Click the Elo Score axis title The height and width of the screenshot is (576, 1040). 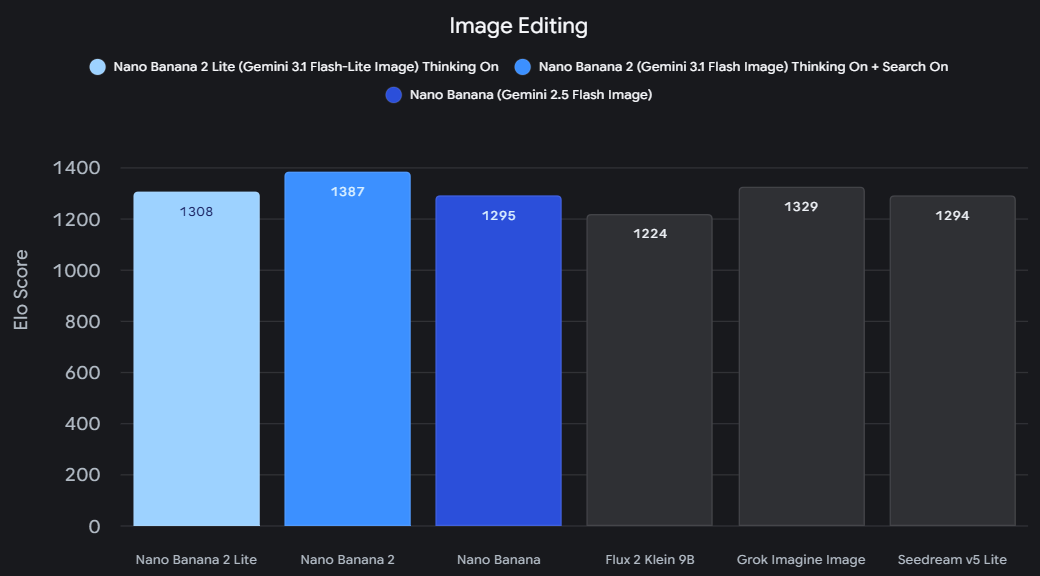coord(21,290)
